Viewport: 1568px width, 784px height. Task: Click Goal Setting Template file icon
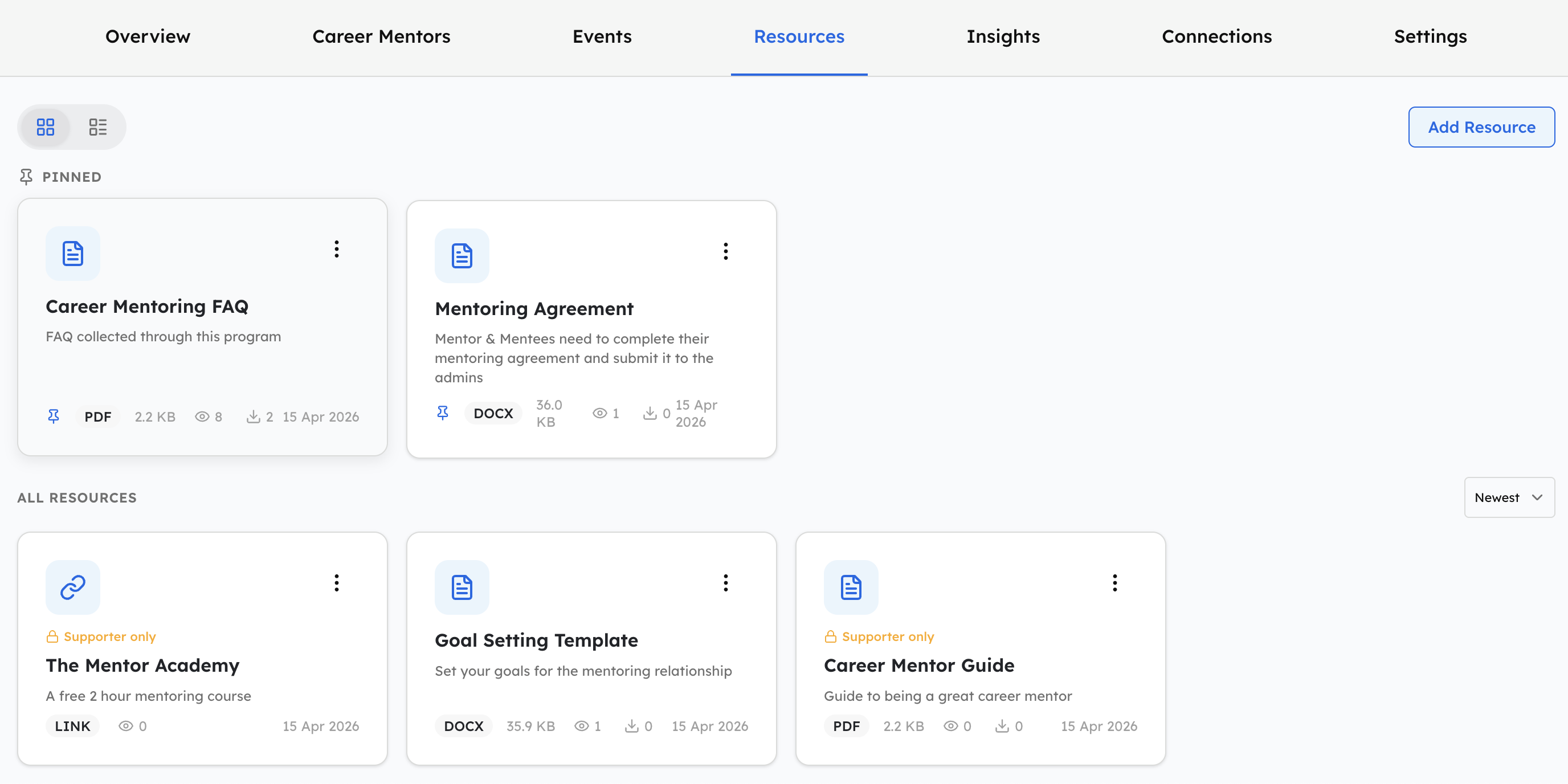462,587
